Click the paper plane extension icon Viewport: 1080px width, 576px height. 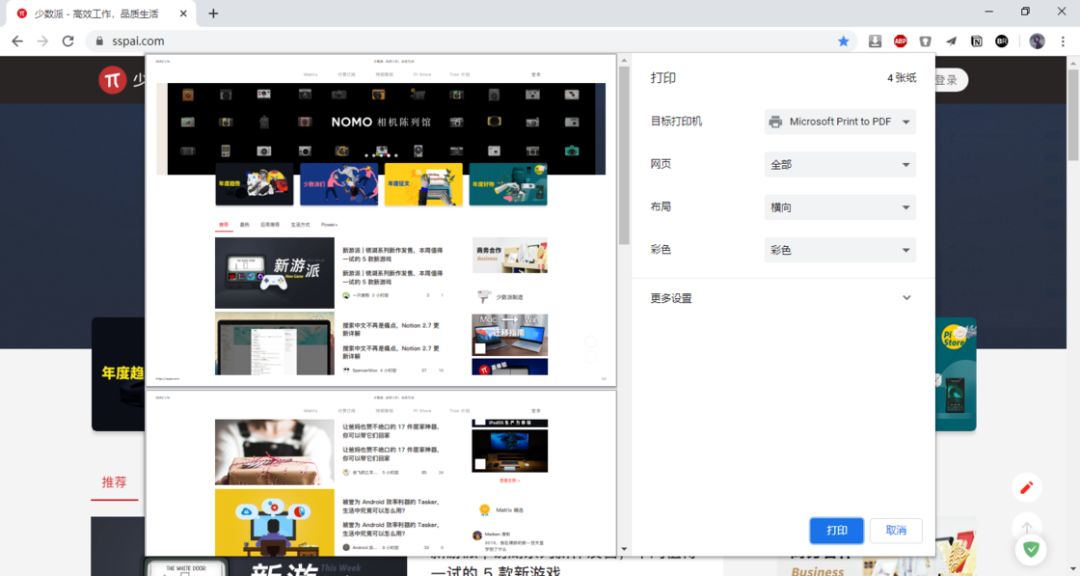(951, 41)
